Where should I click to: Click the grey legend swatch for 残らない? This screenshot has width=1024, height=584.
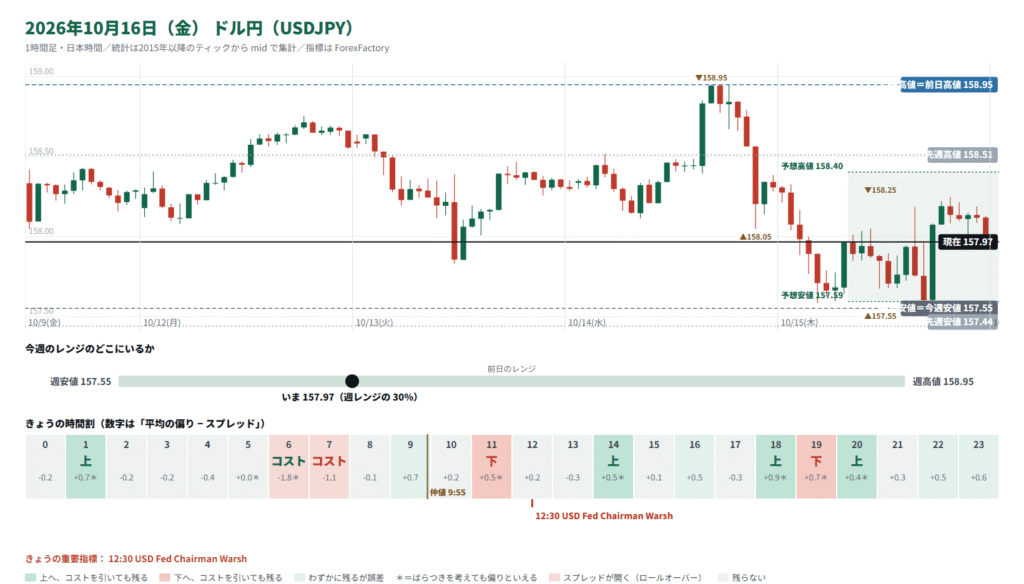coord(723,577)
